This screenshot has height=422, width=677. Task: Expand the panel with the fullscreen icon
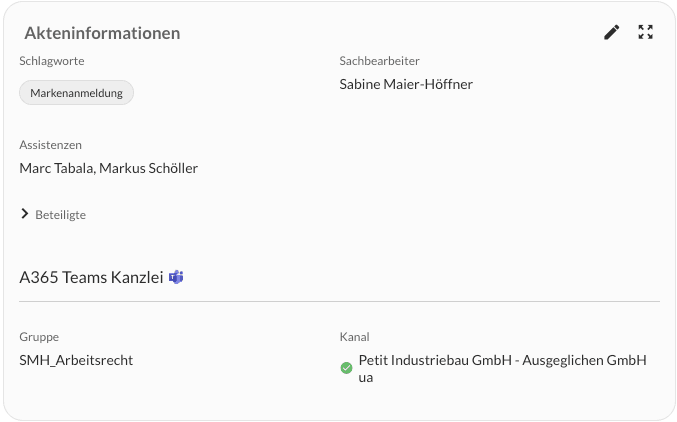645,32
